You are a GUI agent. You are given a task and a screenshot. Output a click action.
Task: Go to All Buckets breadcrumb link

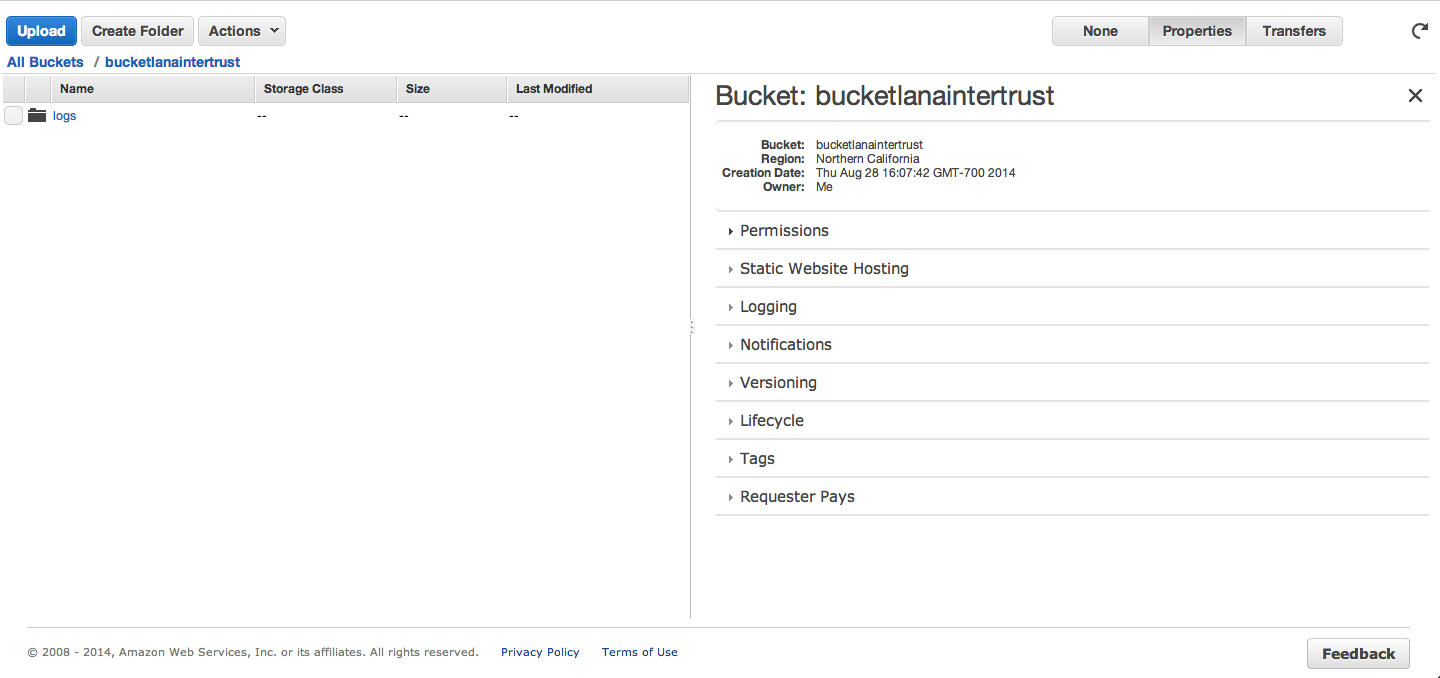tap(45, 62)
